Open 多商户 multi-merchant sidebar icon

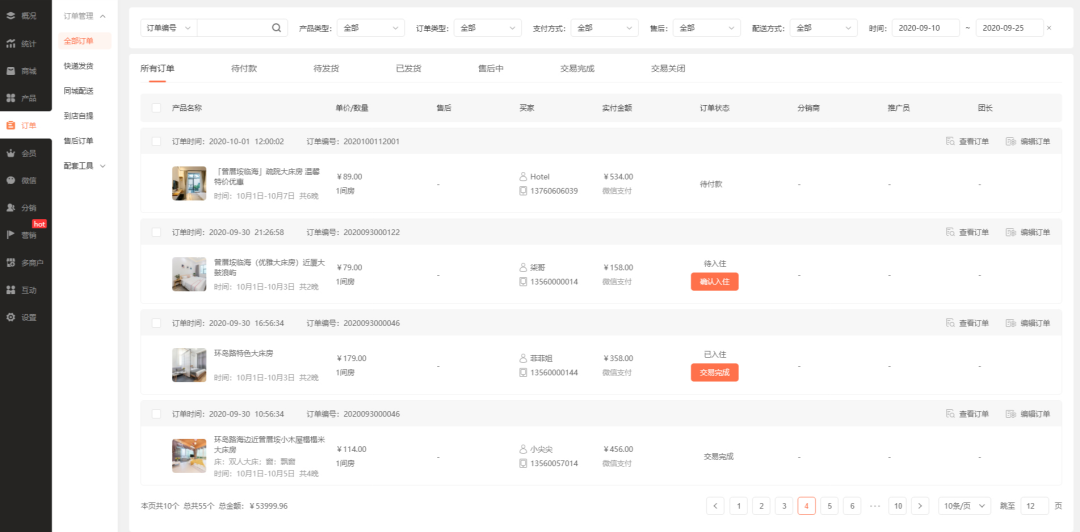[x=11, y=263]
